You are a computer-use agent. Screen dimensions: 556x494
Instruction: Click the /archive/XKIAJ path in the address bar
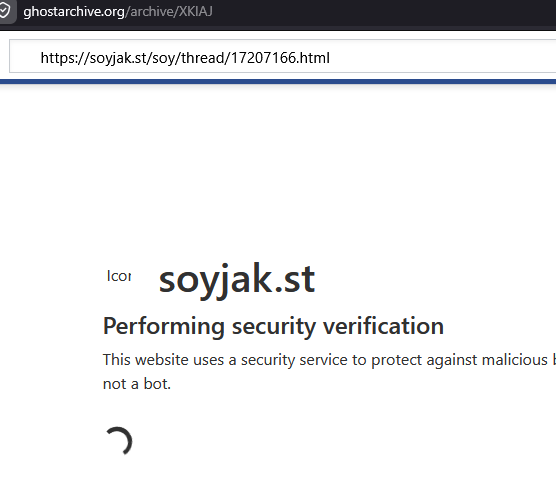[x=169, y=11]
